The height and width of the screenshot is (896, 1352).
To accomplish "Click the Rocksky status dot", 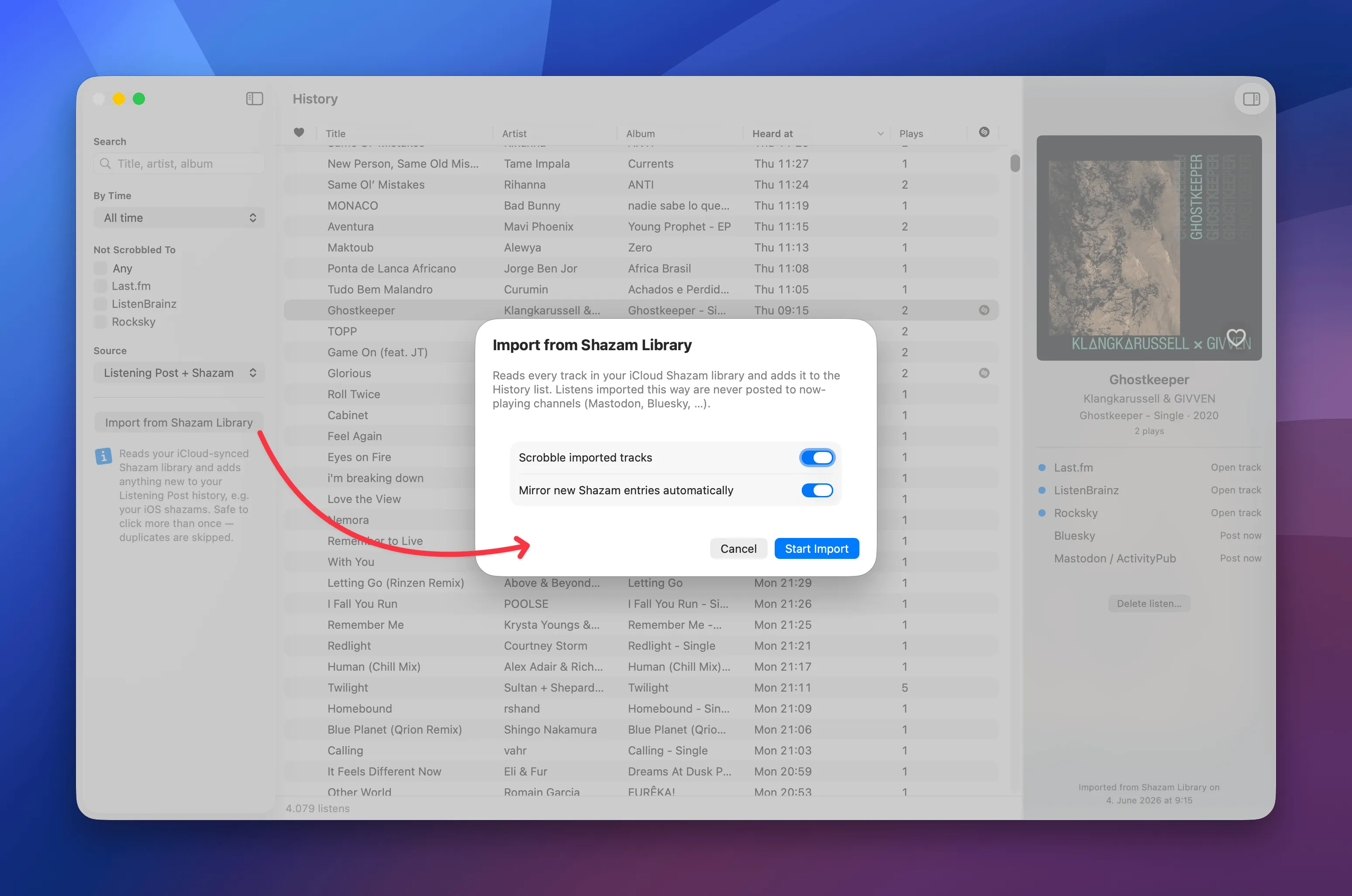I will click(x=1042, y=513).
